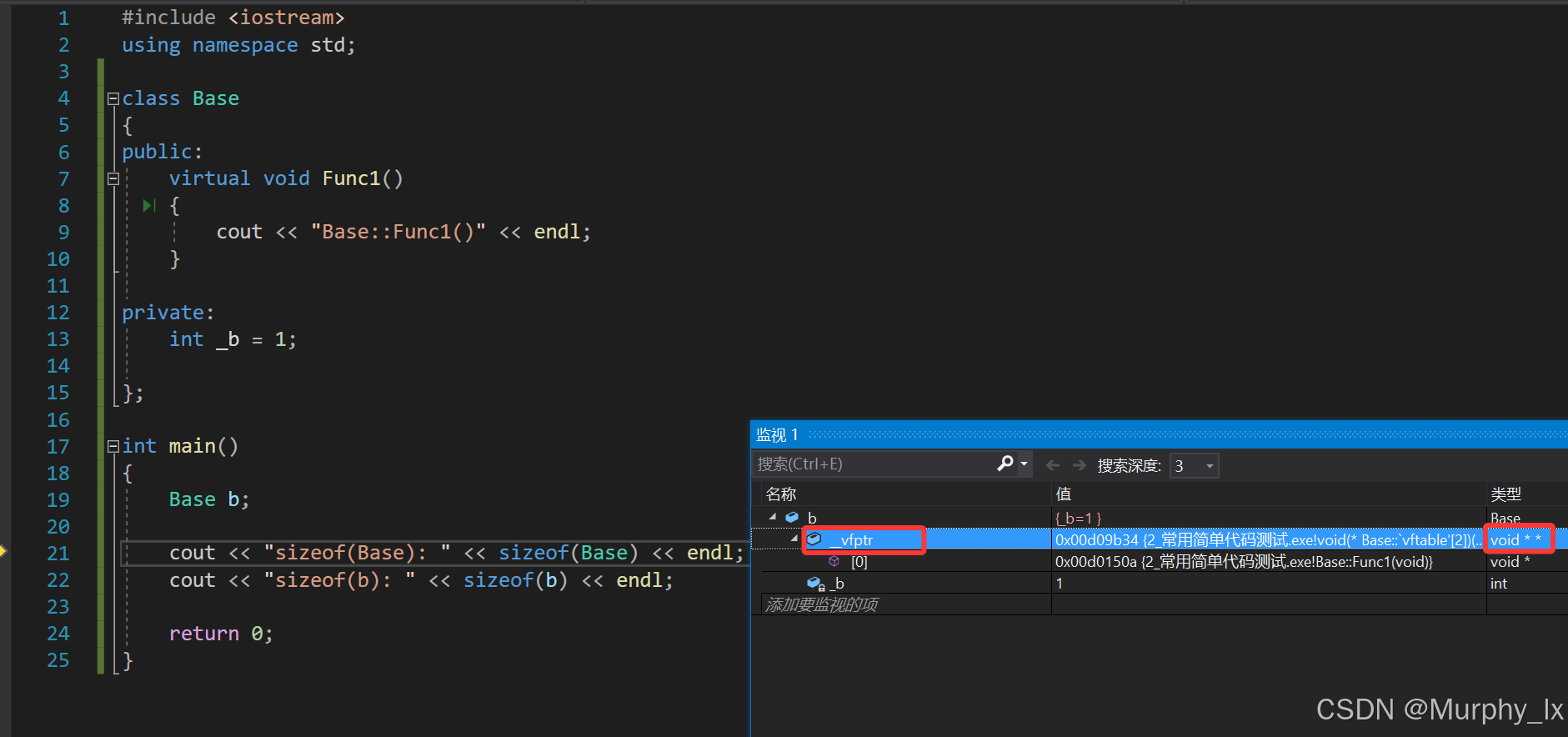
Task: Collapse the class Base code block
Action: 113,99
